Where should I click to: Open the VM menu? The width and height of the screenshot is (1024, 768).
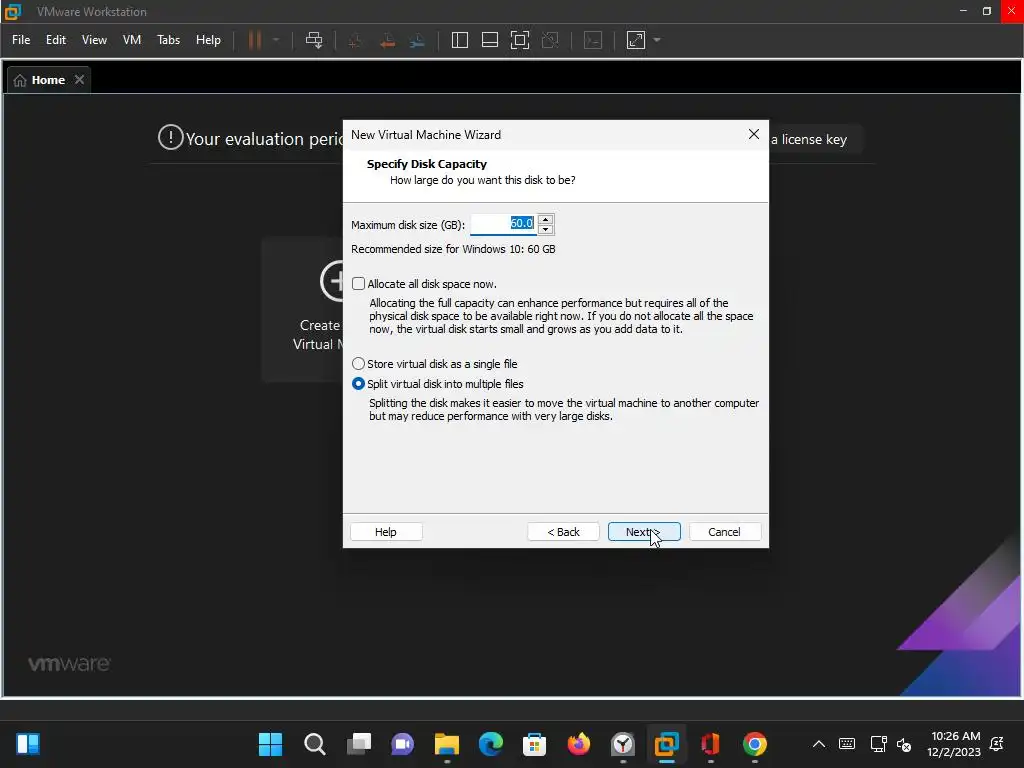(132, 40)
